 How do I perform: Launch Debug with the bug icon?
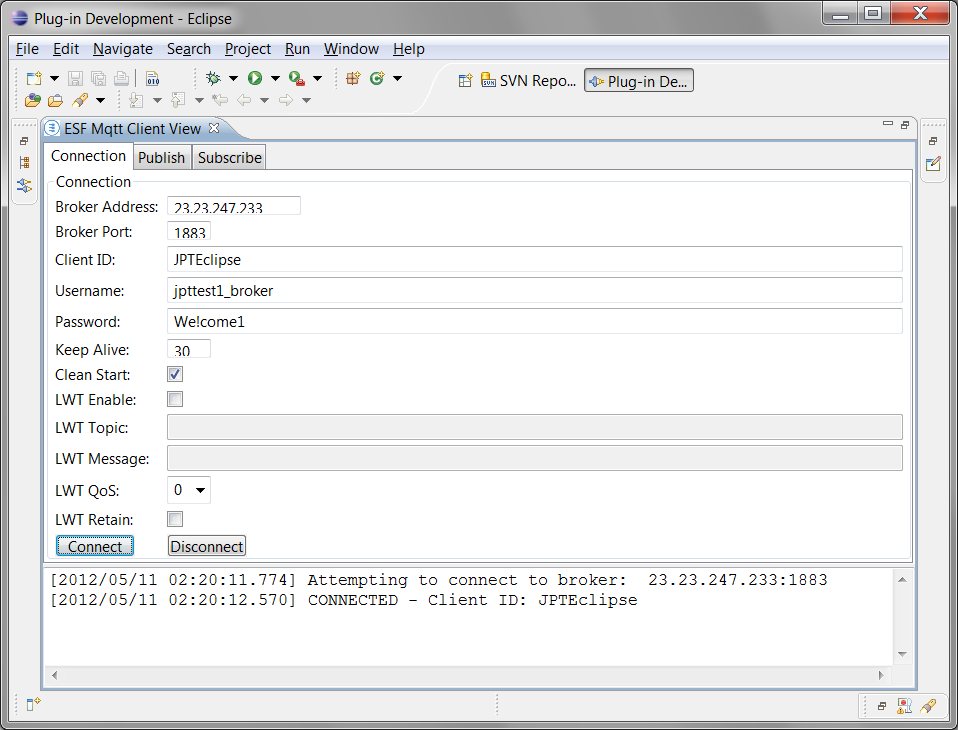[213, 78]
